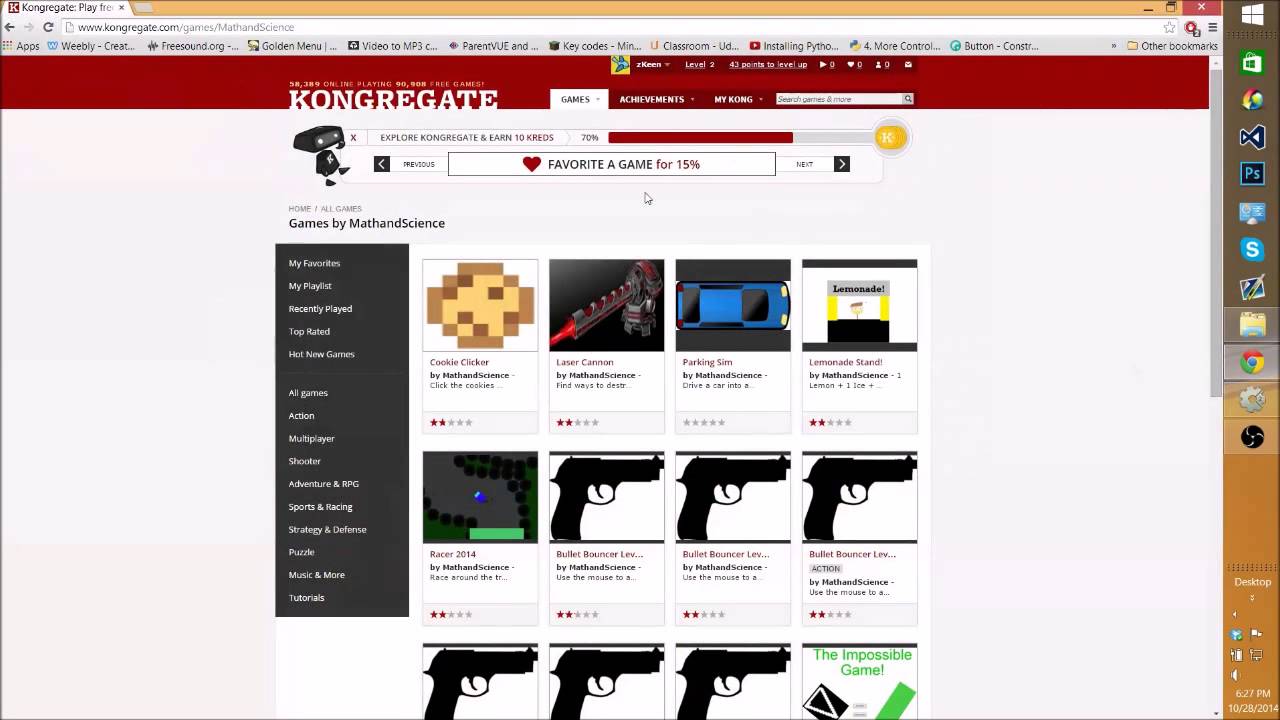Reload the page with refresh icon
This screenshot has width=1280, height=720.
click(47, 27)
